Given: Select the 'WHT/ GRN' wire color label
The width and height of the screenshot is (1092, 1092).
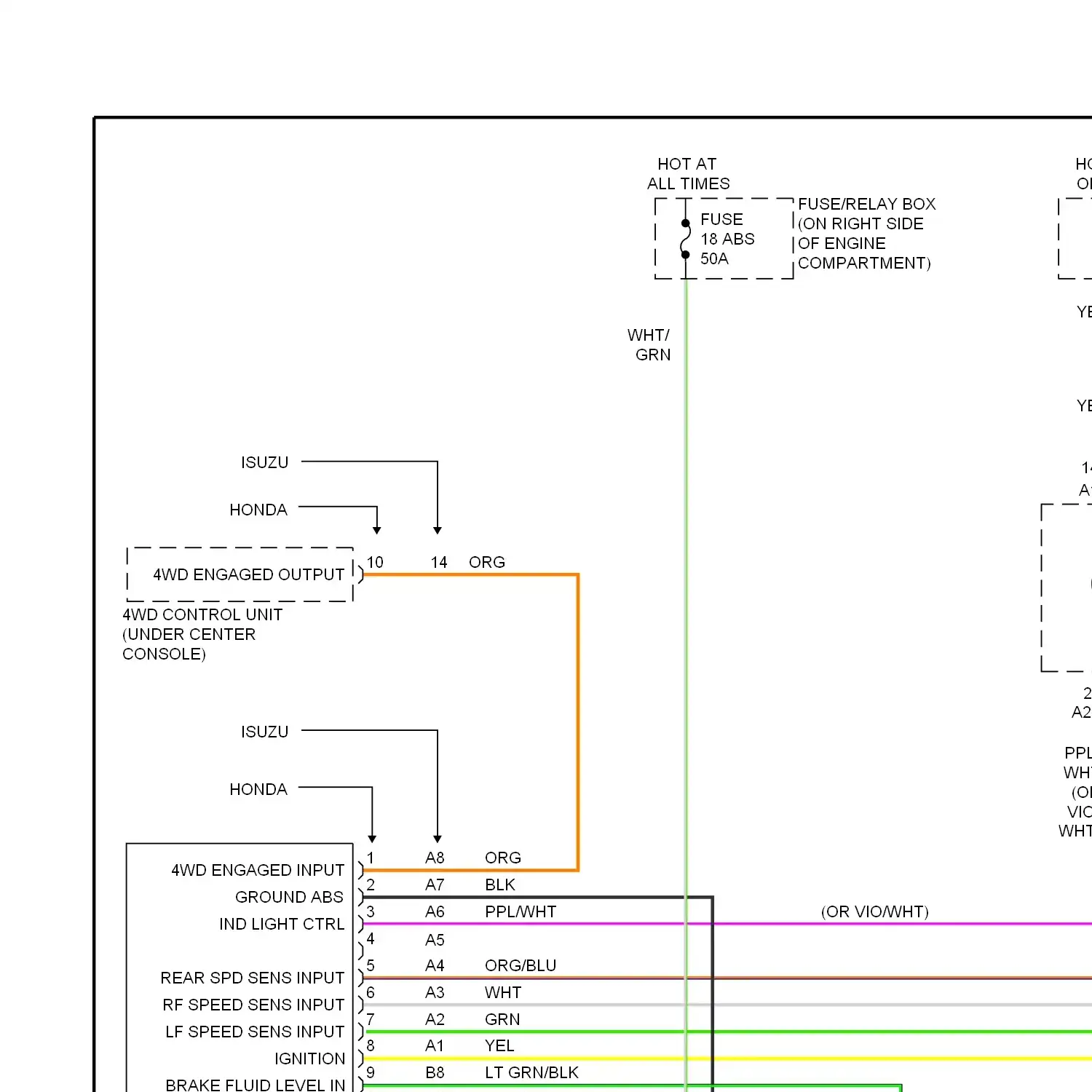Looking at the screenshot, I should (649, 345).
